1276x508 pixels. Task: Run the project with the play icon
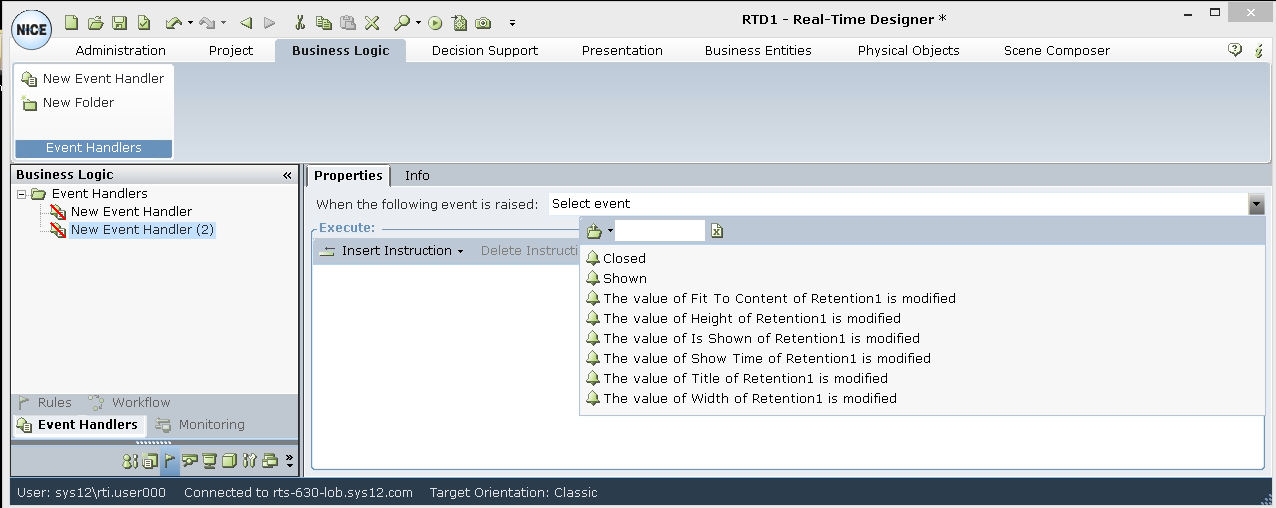(436, 22)
